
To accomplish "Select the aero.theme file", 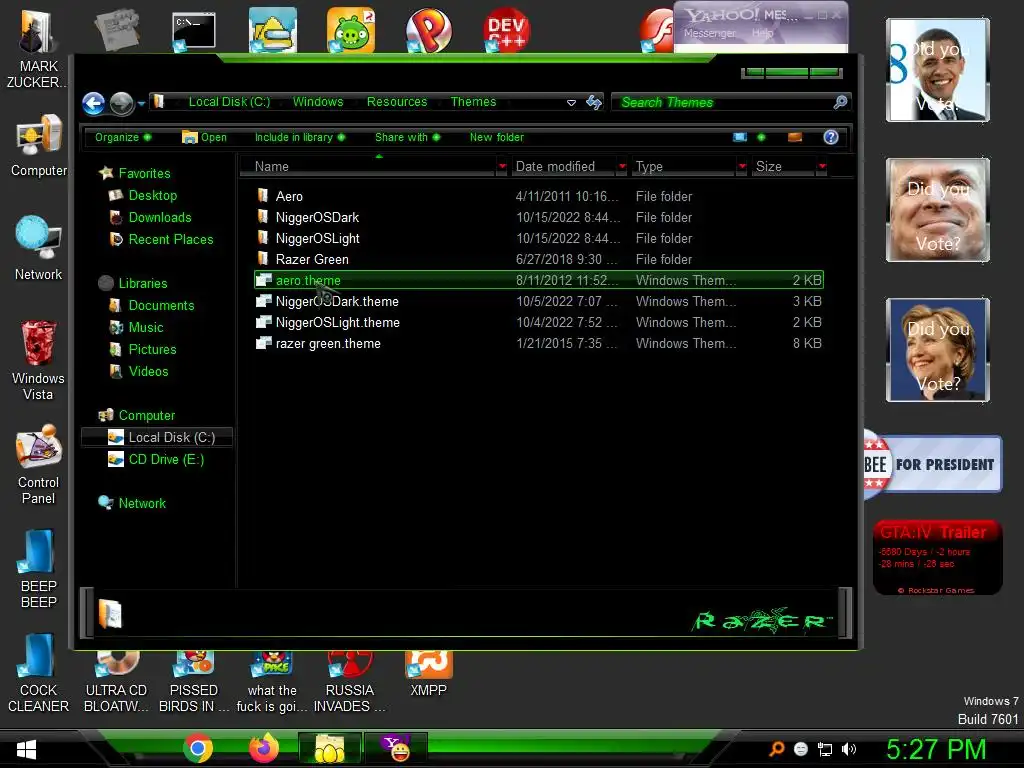I will click(x=539, y=280).
